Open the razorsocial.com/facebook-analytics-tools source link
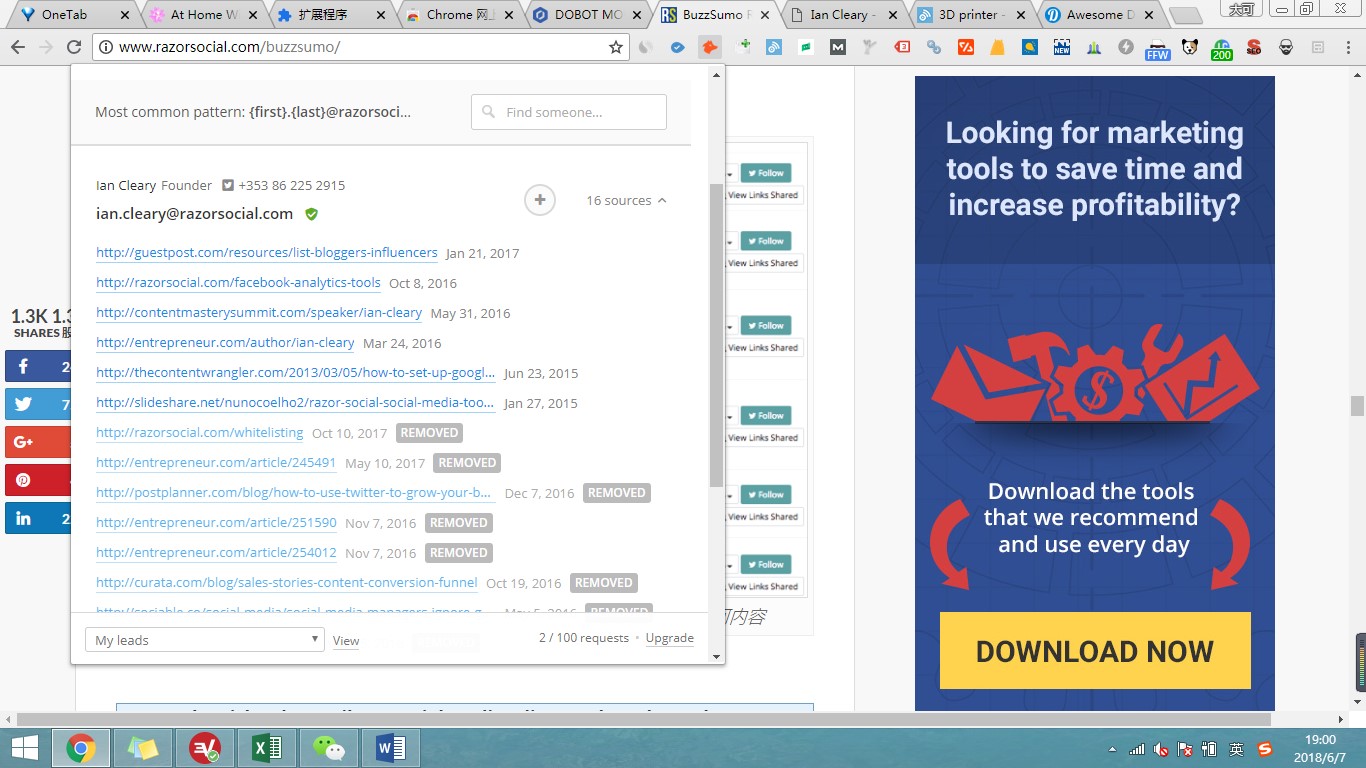This screenshot has height=768, width=1366. (238, 283)
